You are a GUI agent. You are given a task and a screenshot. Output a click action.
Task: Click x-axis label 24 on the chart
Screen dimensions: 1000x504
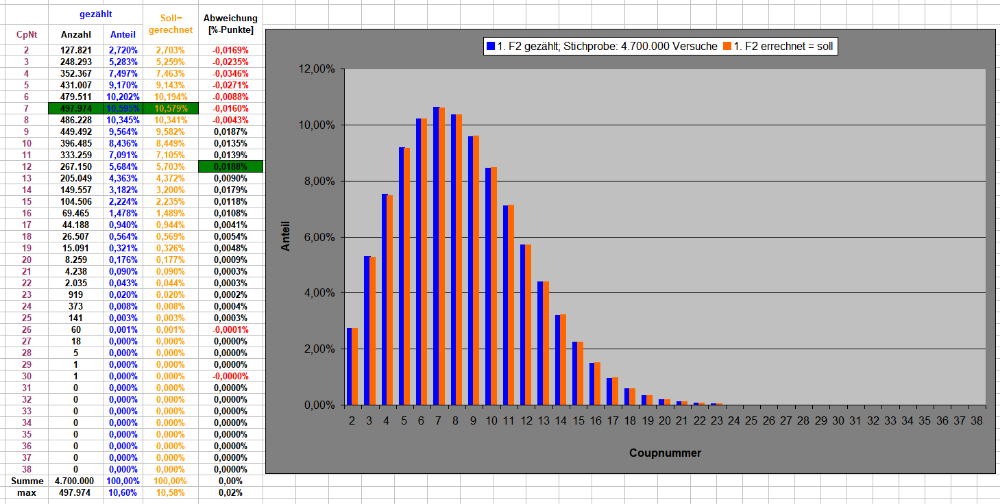tap(733, 422)
